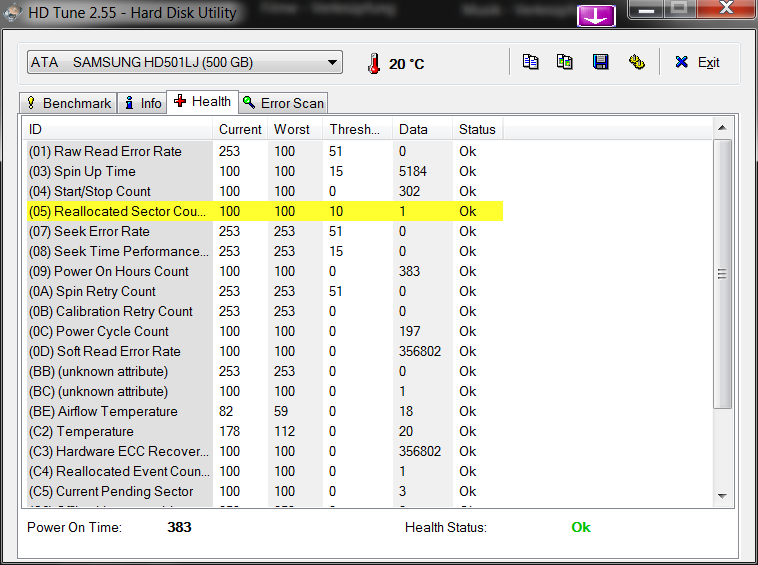Click the 20 °C temperature readout
The height and width of the screenshot is (565, 758).
[407, 64]
